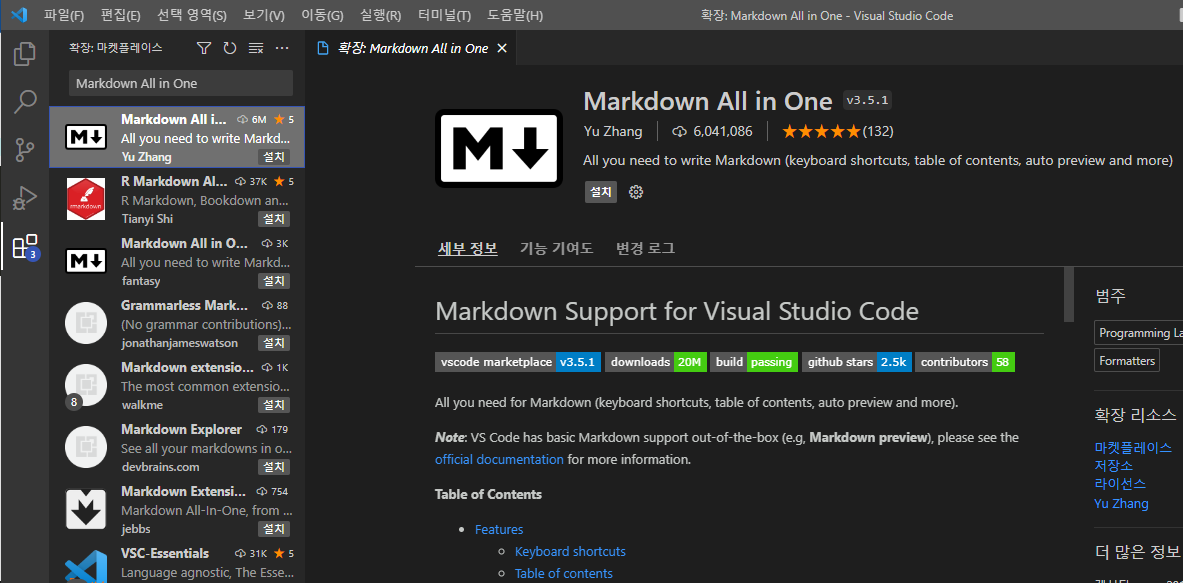1183x583 pixels.
Task: Open the 파일(F) menu
Action: coord(64,15)
